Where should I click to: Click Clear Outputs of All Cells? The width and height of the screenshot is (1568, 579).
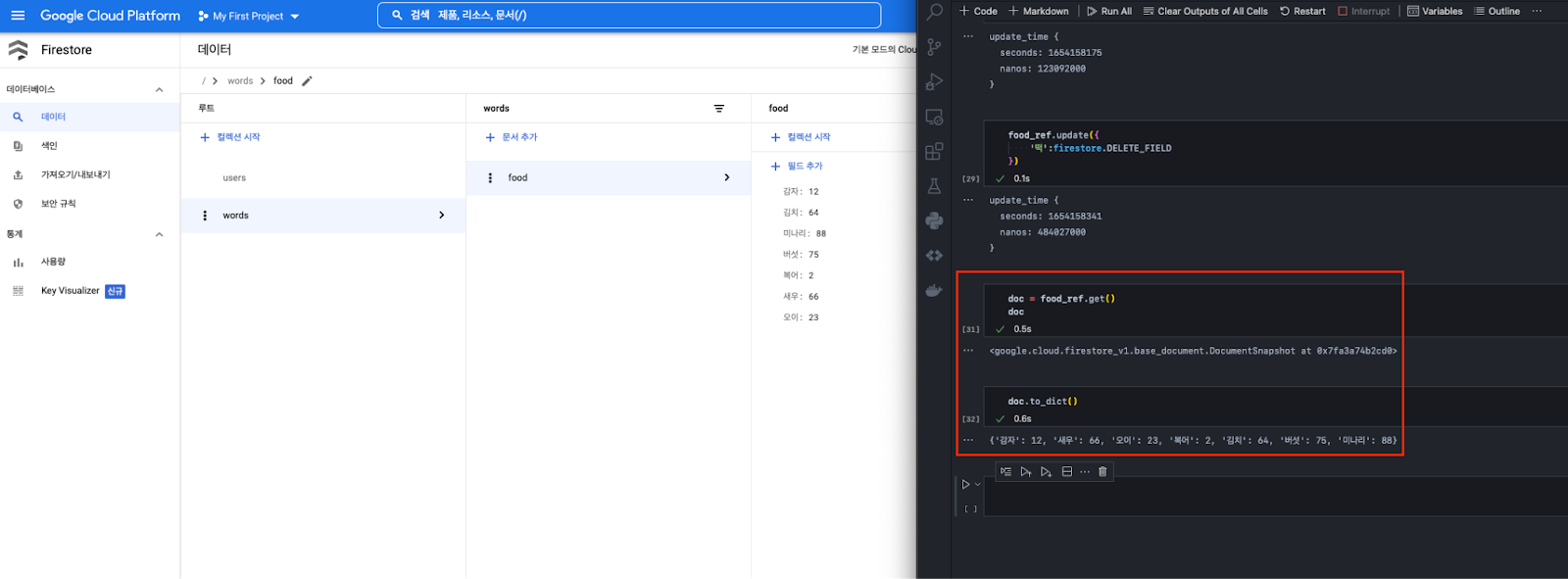[x=1205, y=12]
